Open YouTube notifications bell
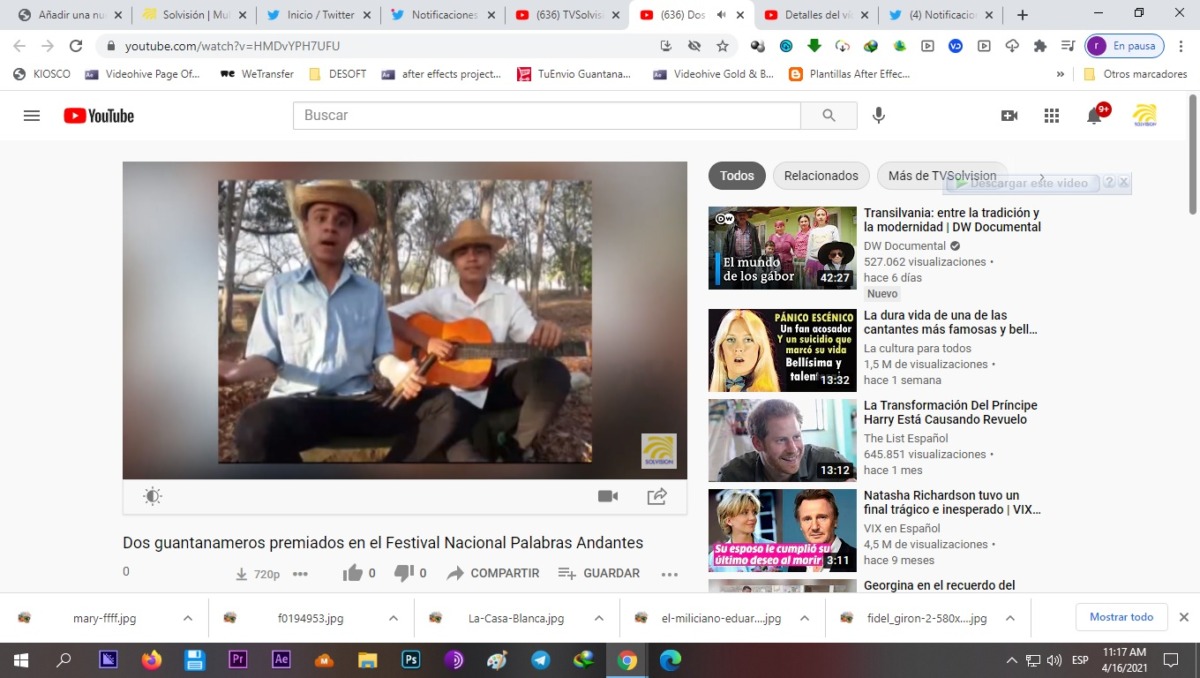The width and height of the screenshot is (1200, 678). tap(1094, 115)
